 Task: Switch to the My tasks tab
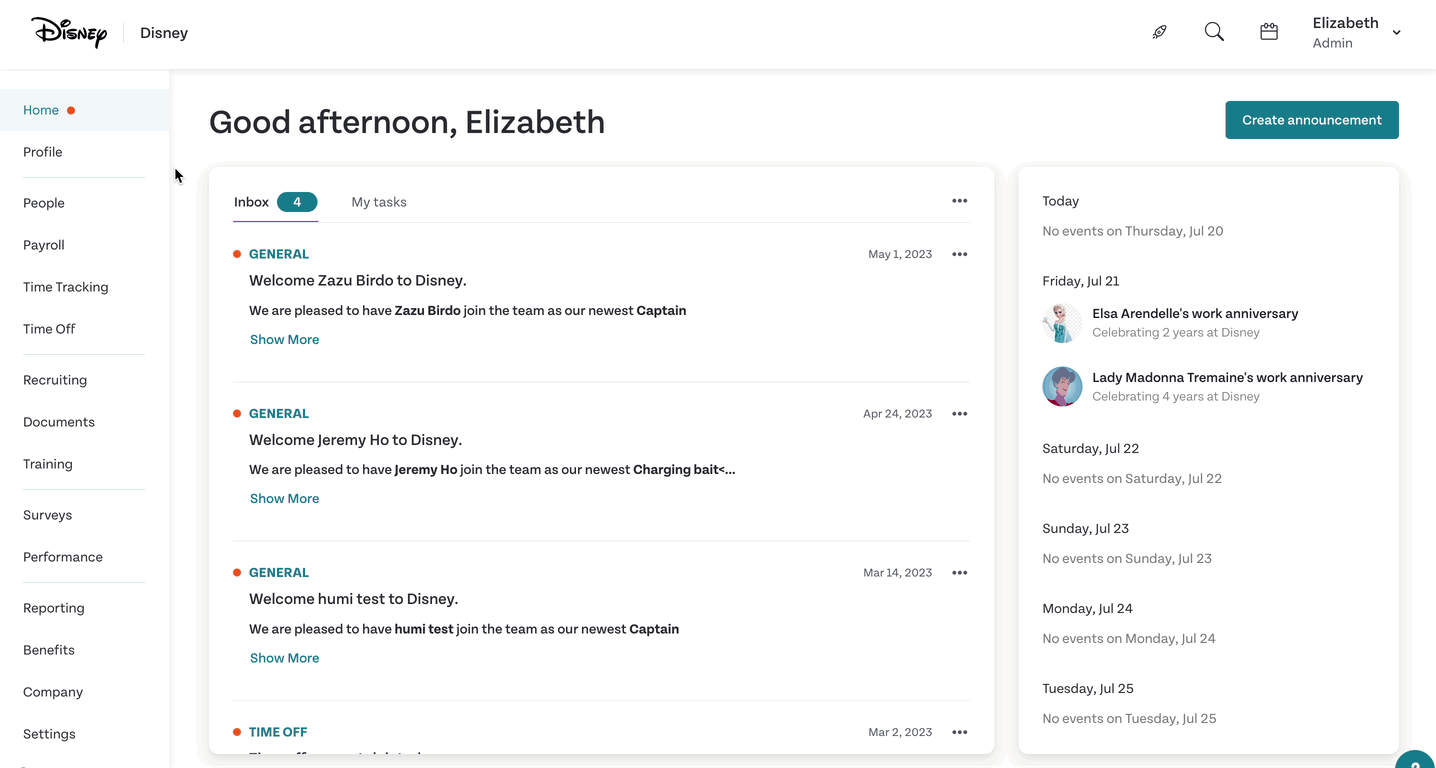379,202
